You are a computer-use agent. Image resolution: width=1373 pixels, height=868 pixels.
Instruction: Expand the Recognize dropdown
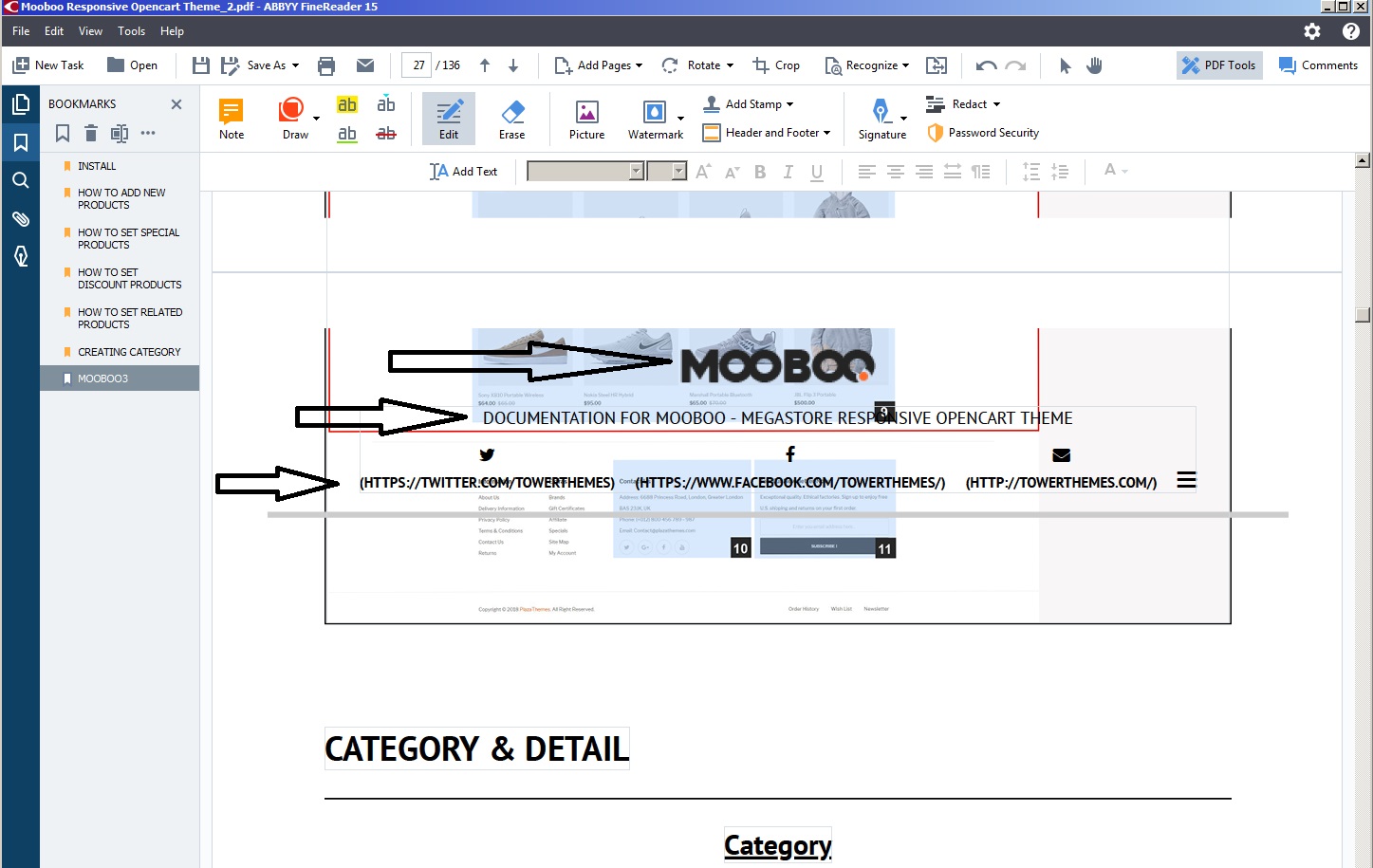905,65
